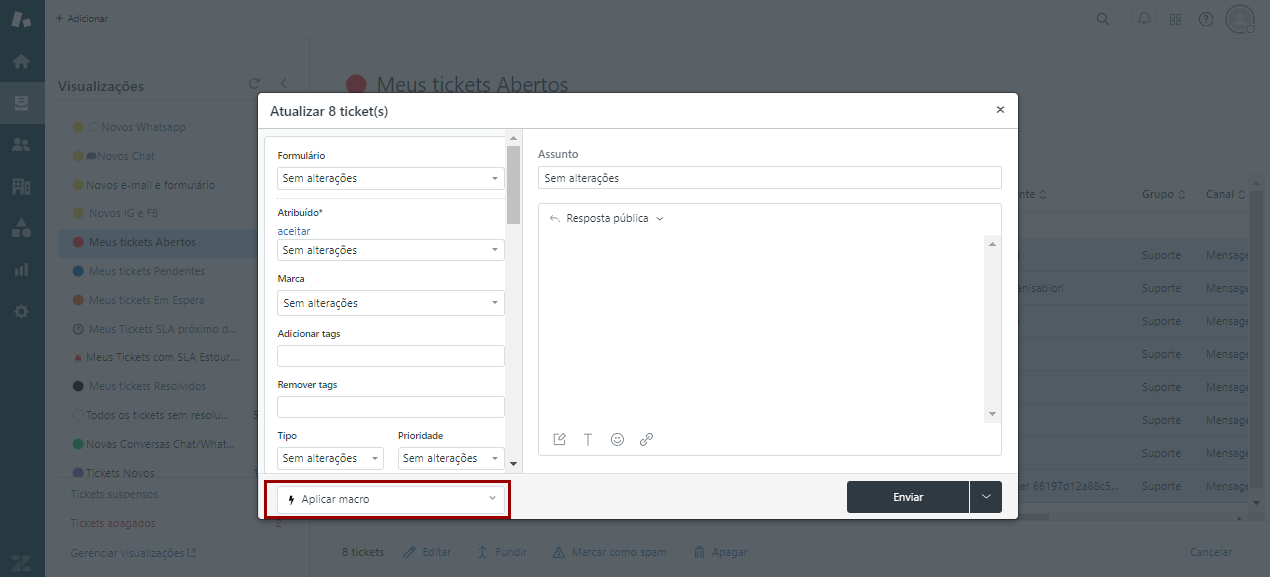Open Reporting chart icon in sidebar

pyautogui.click(x=21, y=269)
